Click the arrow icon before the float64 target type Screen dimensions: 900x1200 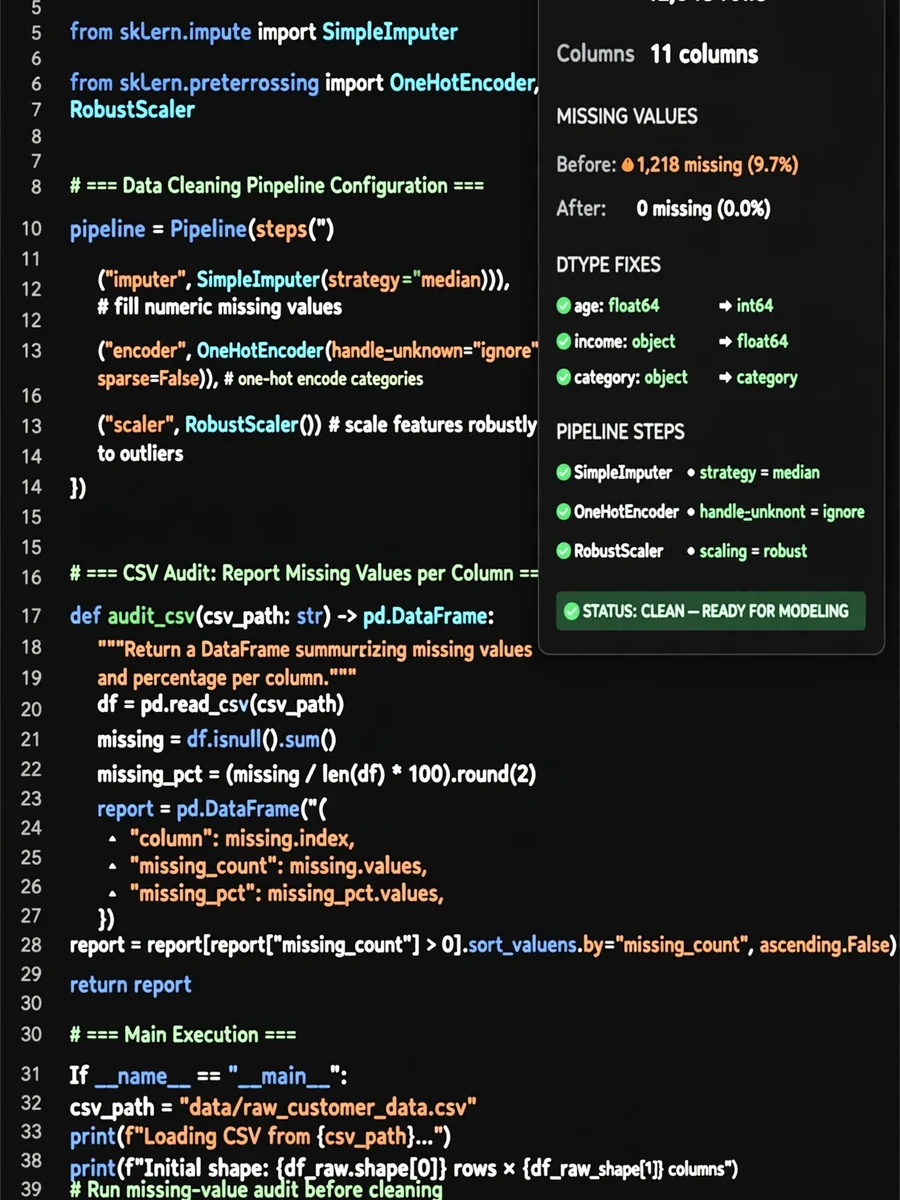[725, 342]
